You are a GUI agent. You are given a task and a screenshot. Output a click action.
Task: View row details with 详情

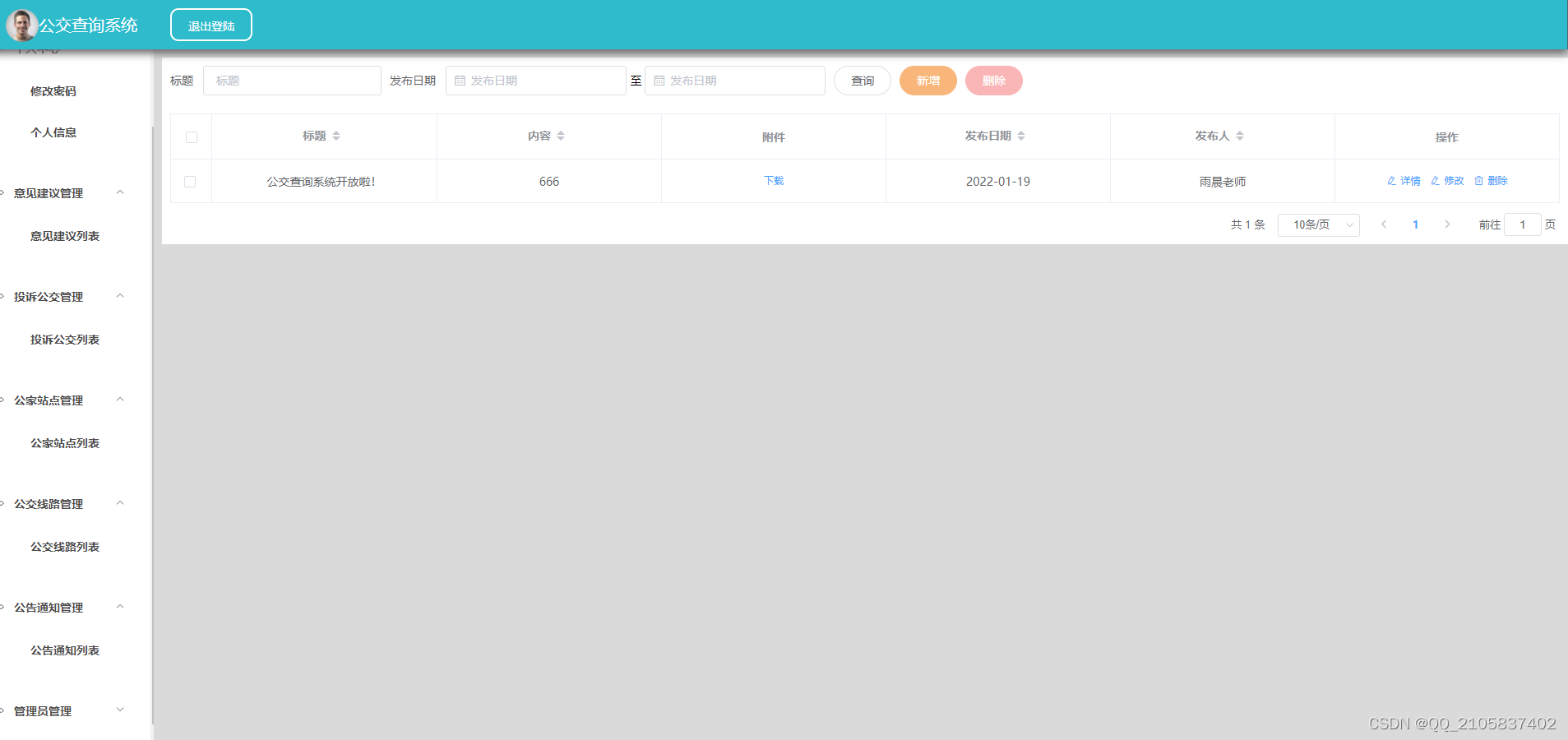tap(1404, 181)
